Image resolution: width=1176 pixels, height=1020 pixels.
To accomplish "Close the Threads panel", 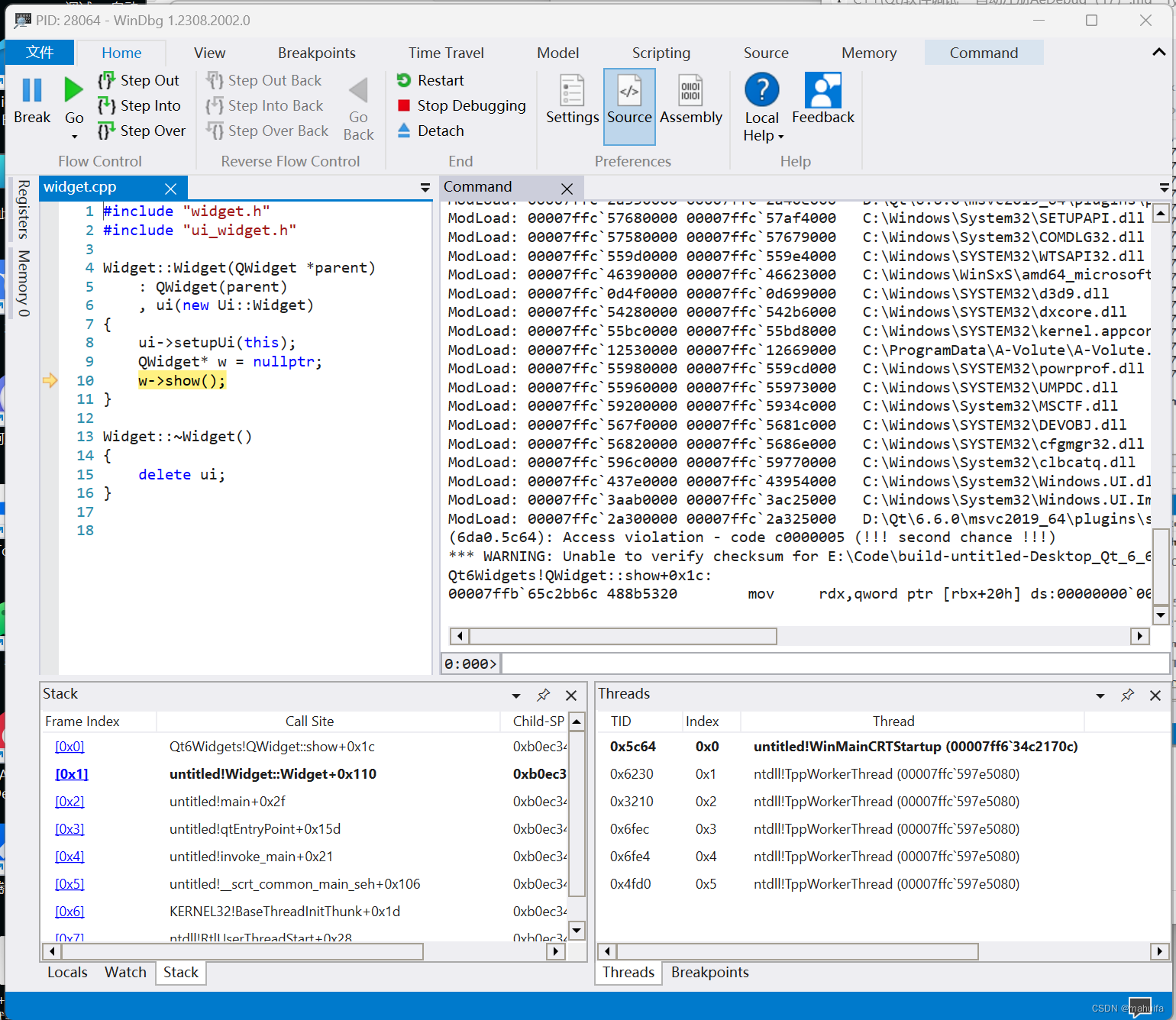I will 1155,695.
